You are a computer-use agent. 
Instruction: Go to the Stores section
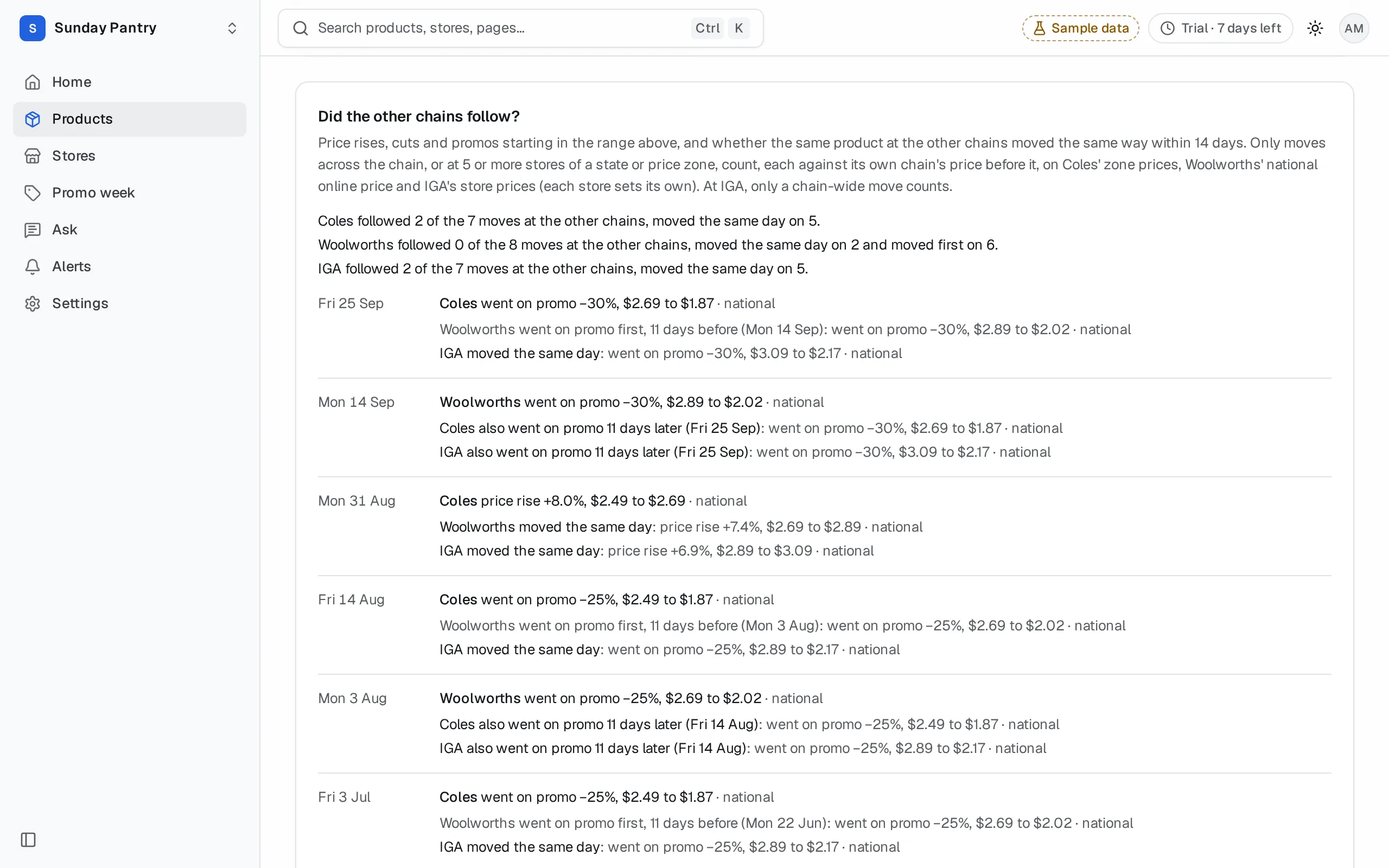pos(130,156)
